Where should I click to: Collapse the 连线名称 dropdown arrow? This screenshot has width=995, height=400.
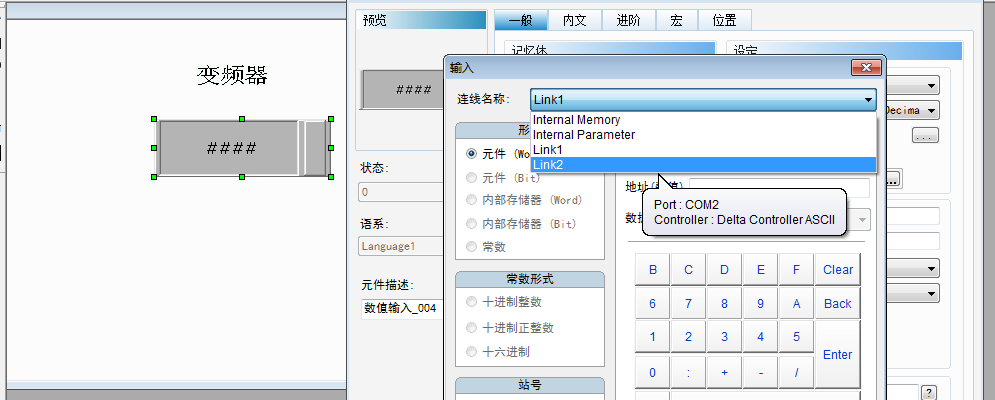click(867, 100)
